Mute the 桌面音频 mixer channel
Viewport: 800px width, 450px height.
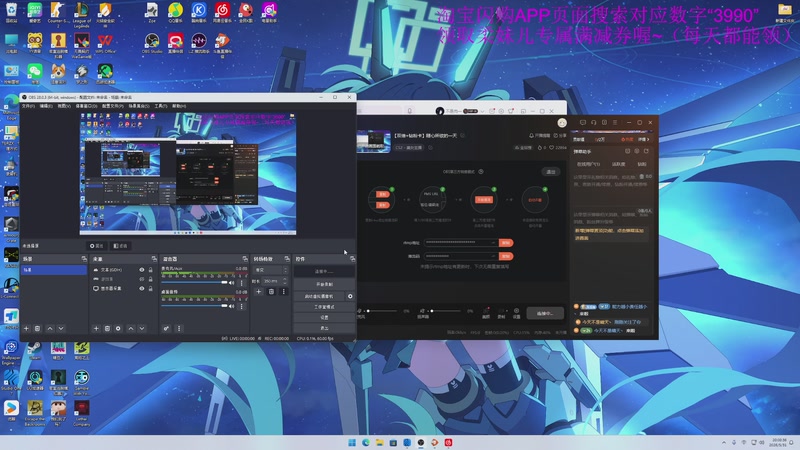click(232, 306)
